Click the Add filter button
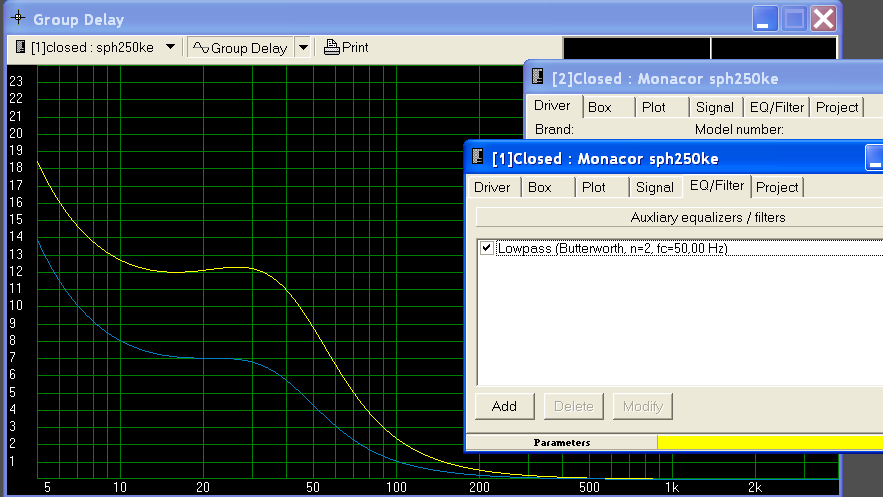Image resolution: width=883 pixels, height=497 pixels. point(505,406)
